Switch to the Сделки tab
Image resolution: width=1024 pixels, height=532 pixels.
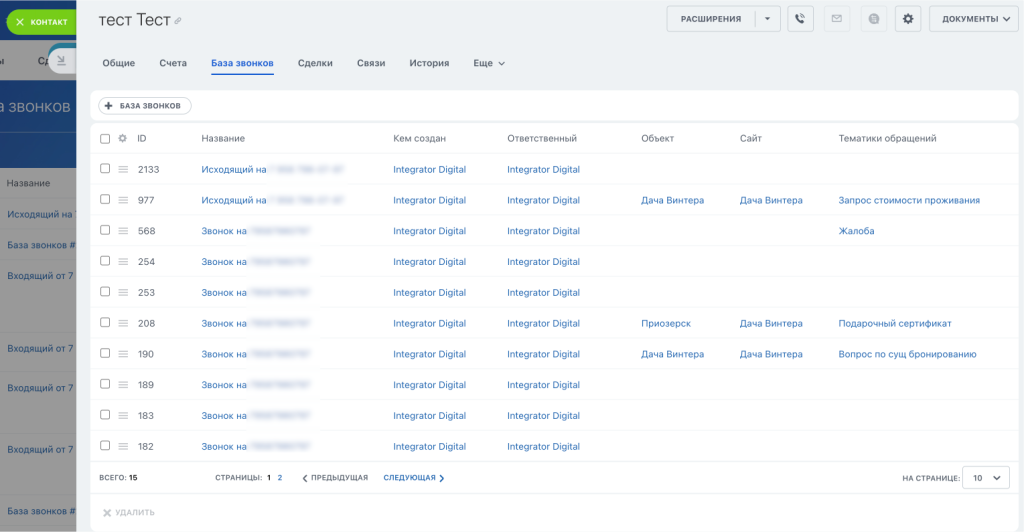(315, 64)
